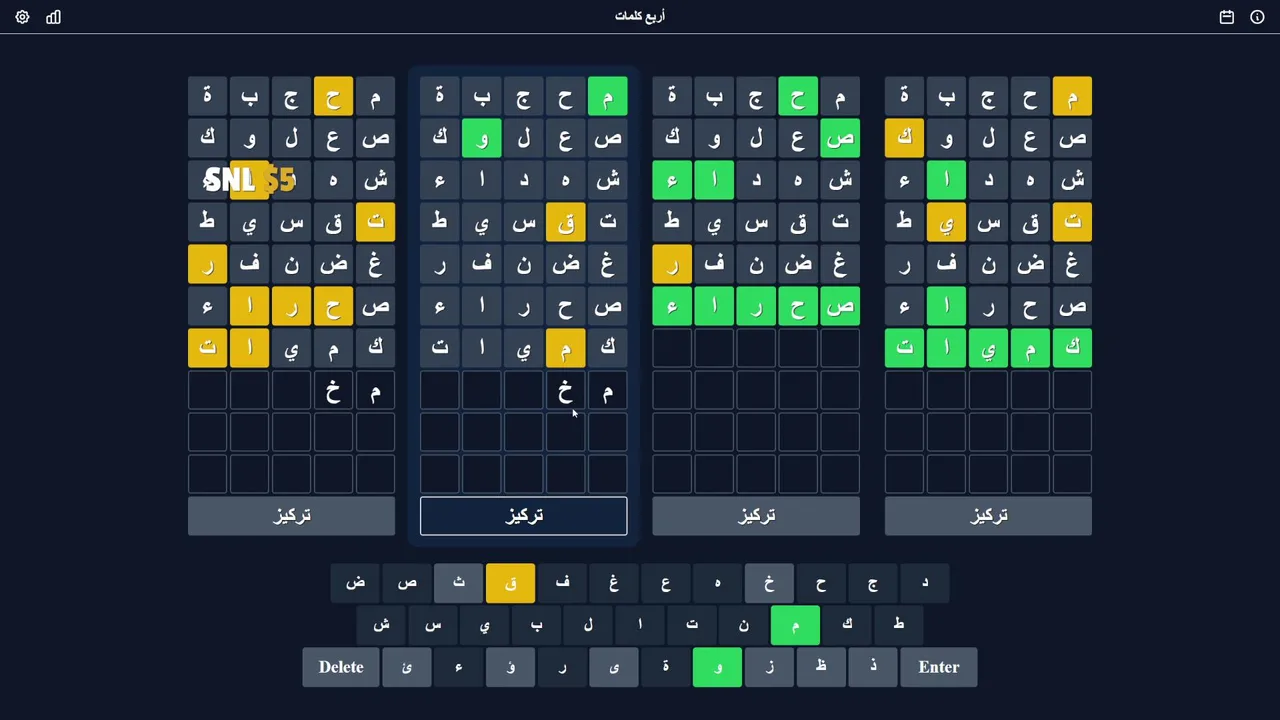Click the first board's تركيز button
The height and width of the screenshot is (720, 1280).
(291, 516)
